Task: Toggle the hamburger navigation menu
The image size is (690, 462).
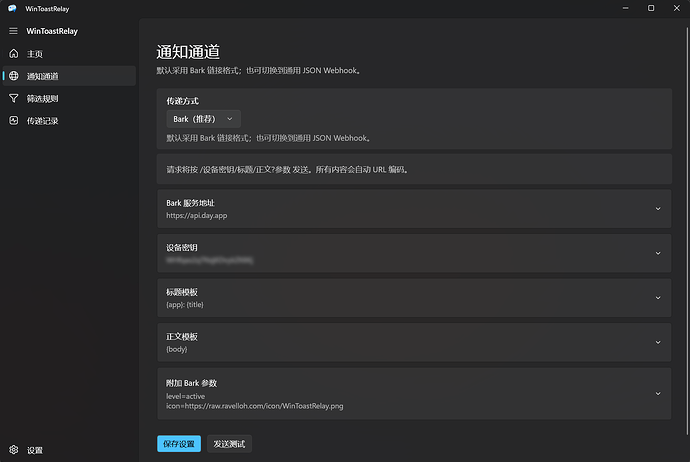Action: tap(13, 31)
